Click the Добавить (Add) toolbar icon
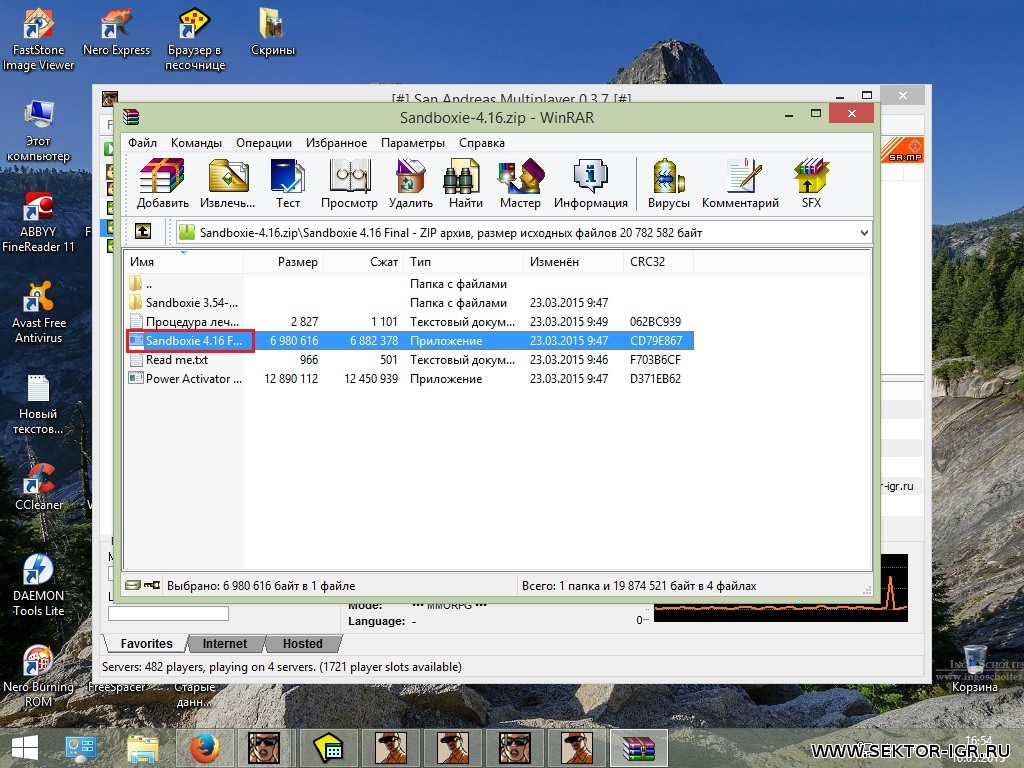 162,184
